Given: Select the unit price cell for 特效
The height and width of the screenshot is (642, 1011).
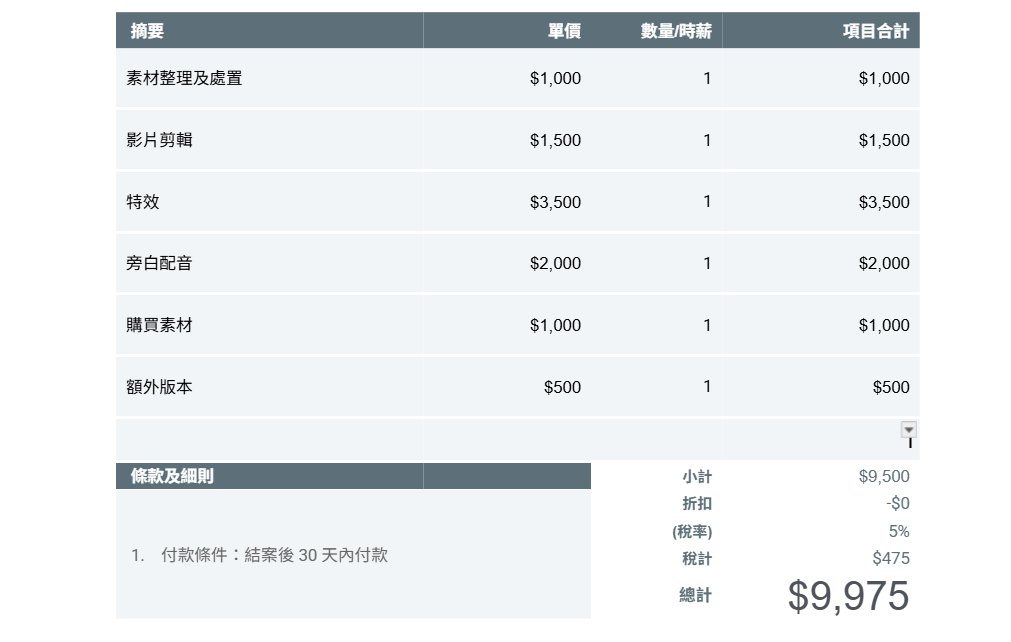Looking at the screenshot, I should [x=555, y=202].
